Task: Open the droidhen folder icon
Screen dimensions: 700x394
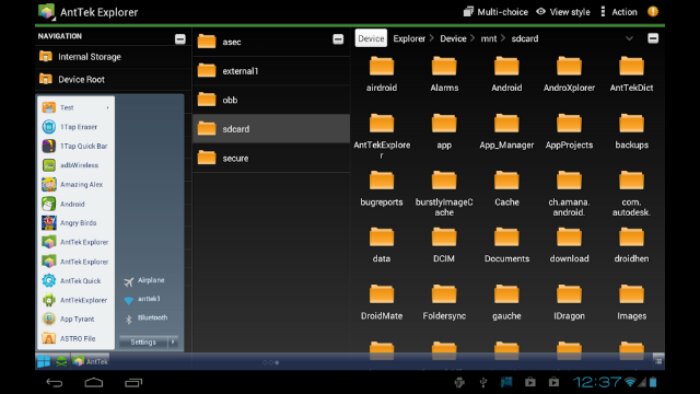Action: [x=632, y=237]
